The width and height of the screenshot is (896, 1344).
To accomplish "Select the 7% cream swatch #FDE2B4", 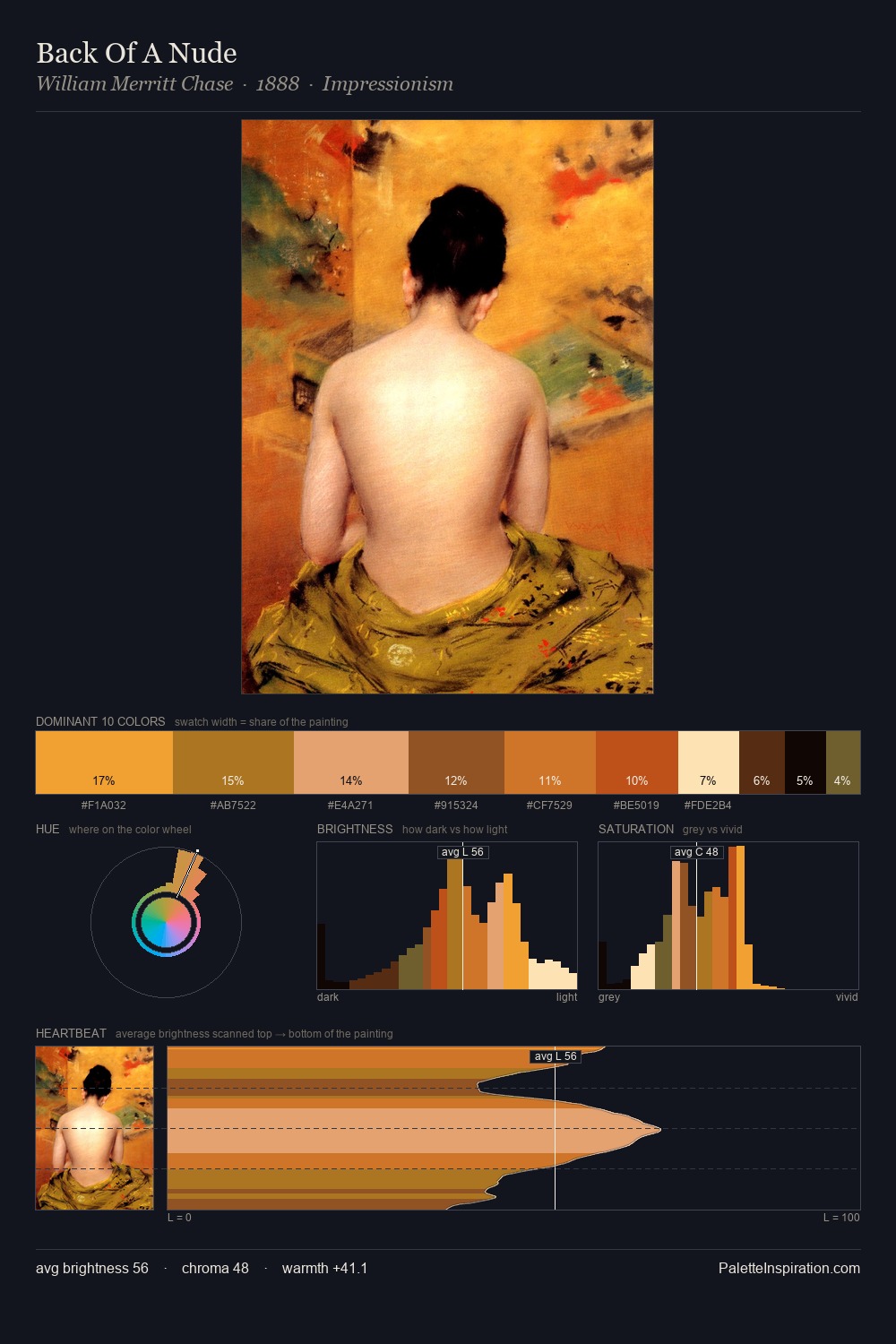I will pyautogui.click(x=709, y=762).
